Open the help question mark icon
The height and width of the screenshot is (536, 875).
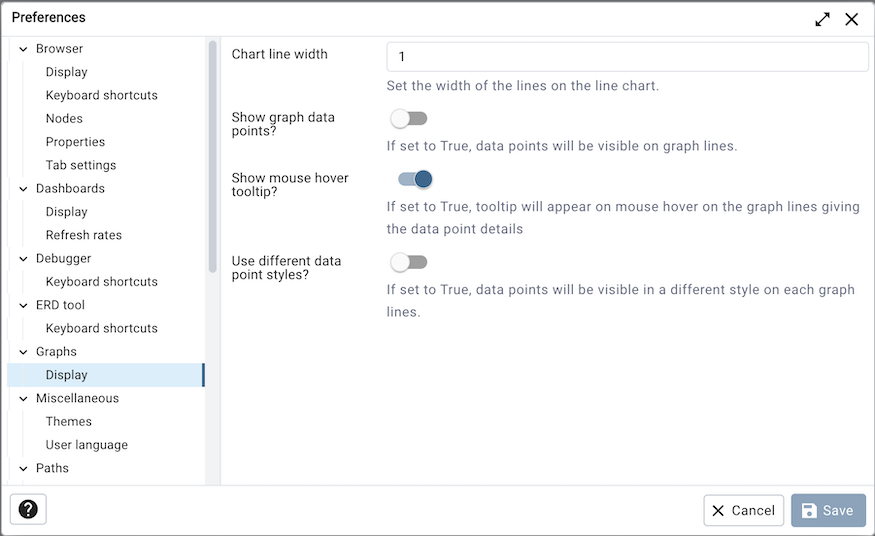point(28,510)
